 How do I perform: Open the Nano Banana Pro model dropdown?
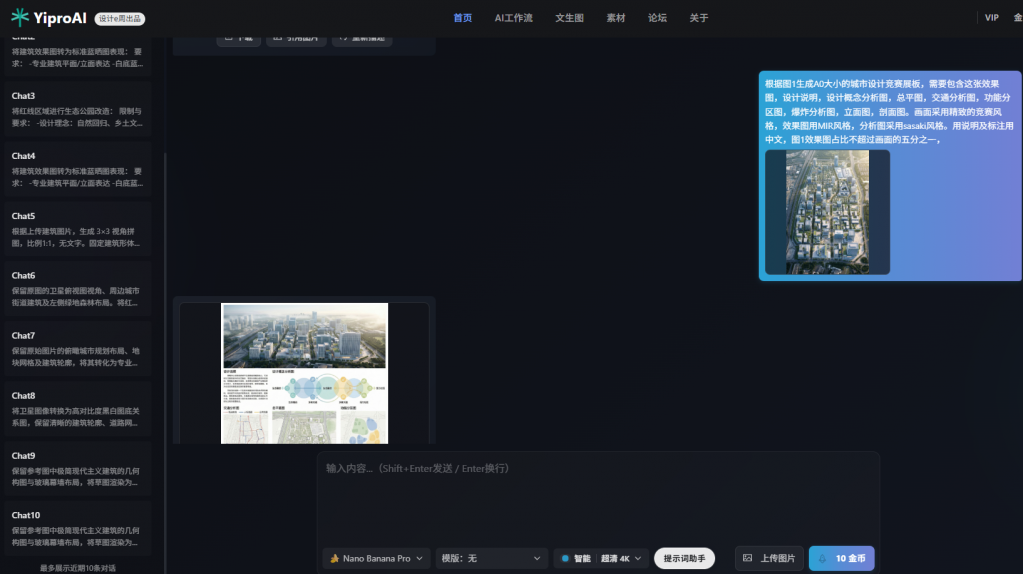(x=376, y=558)
